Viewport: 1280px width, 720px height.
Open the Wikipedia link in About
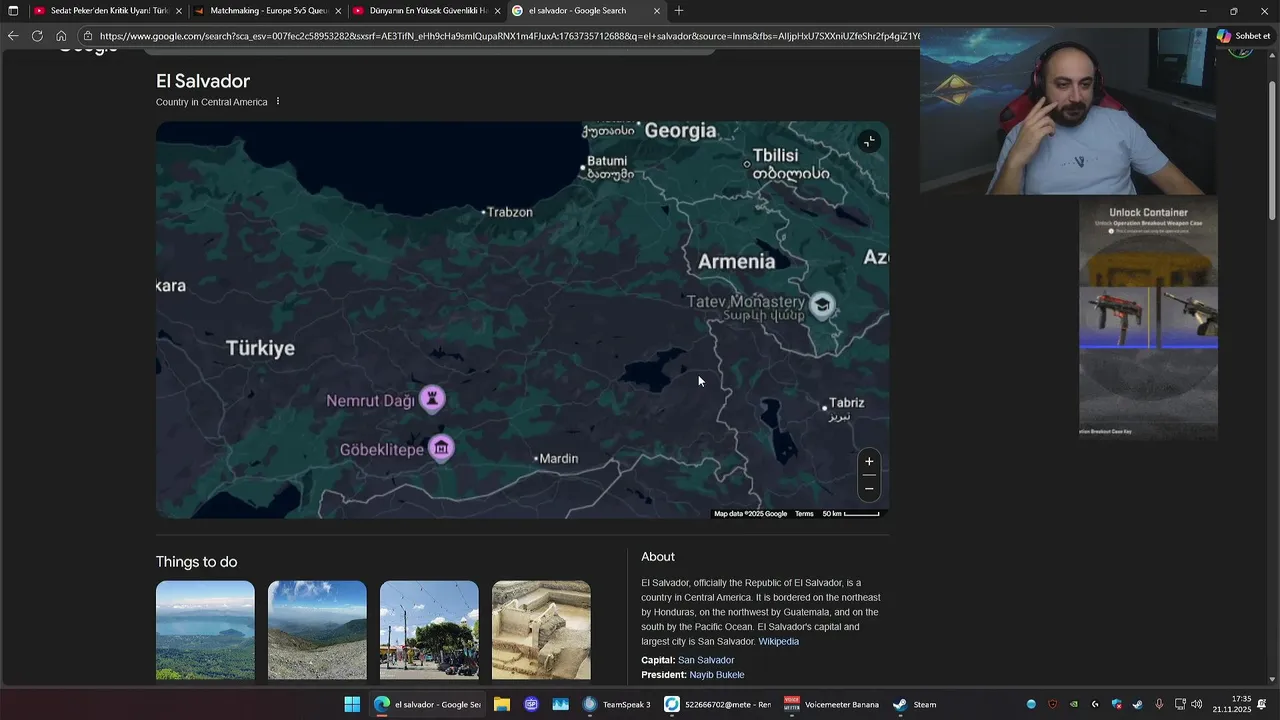778,641
